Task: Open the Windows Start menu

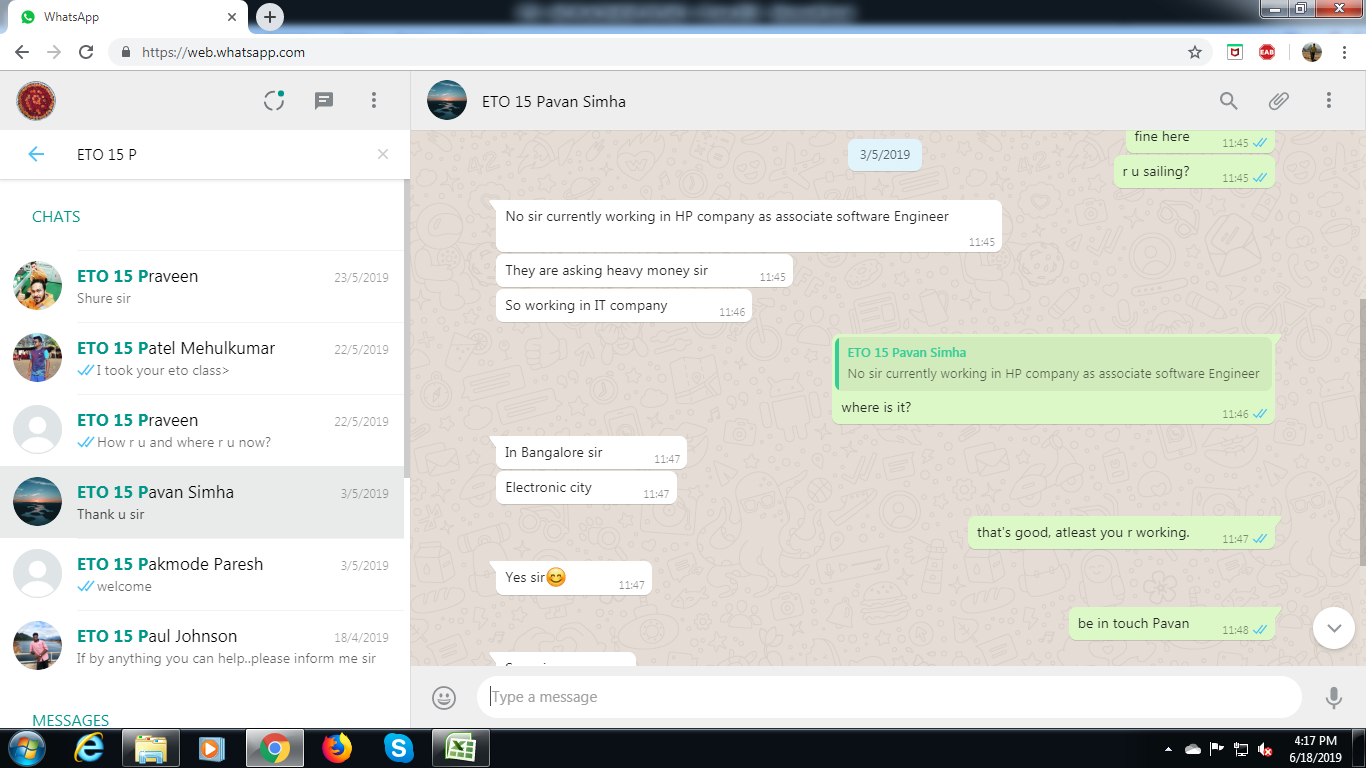Action: 26,748
